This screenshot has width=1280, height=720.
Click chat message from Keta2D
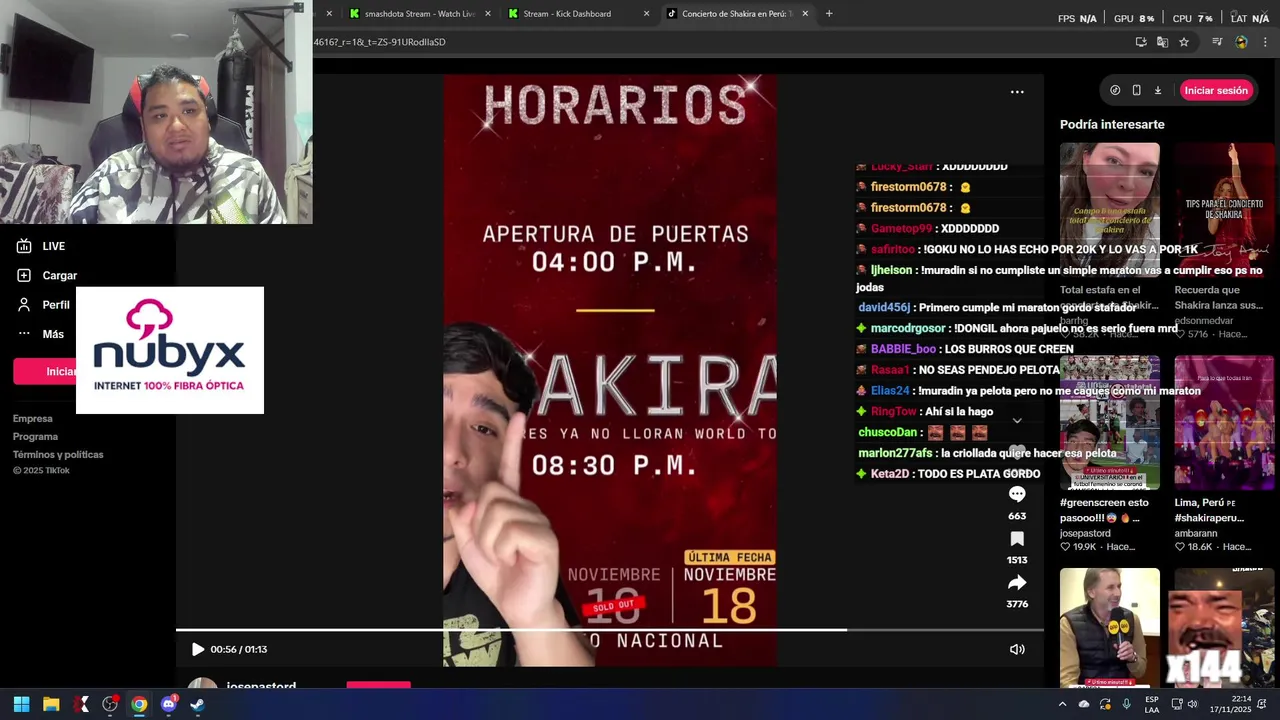[x=948, y=474]
